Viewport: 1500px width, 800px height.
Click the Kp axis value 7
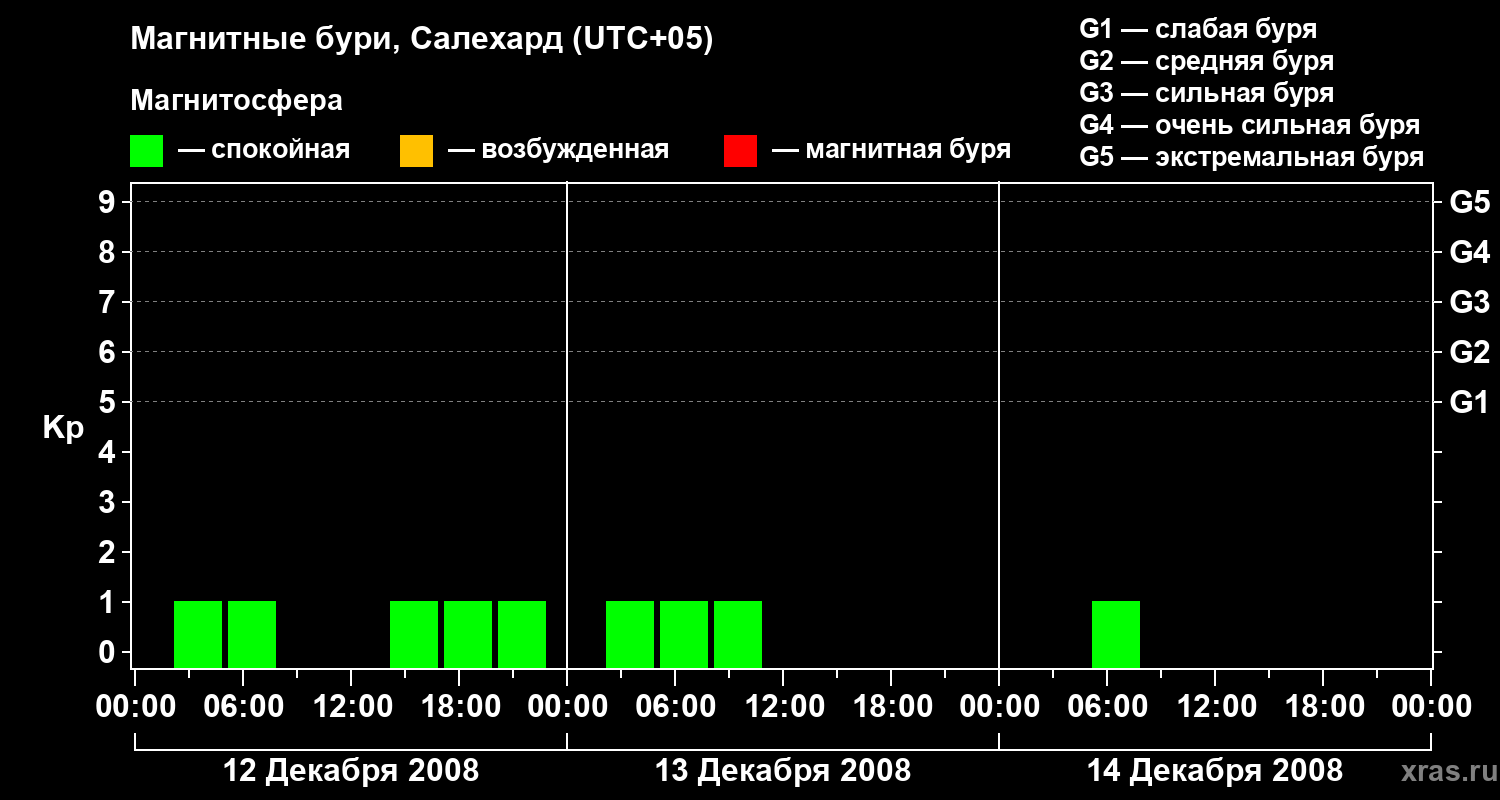pos(109,302)
